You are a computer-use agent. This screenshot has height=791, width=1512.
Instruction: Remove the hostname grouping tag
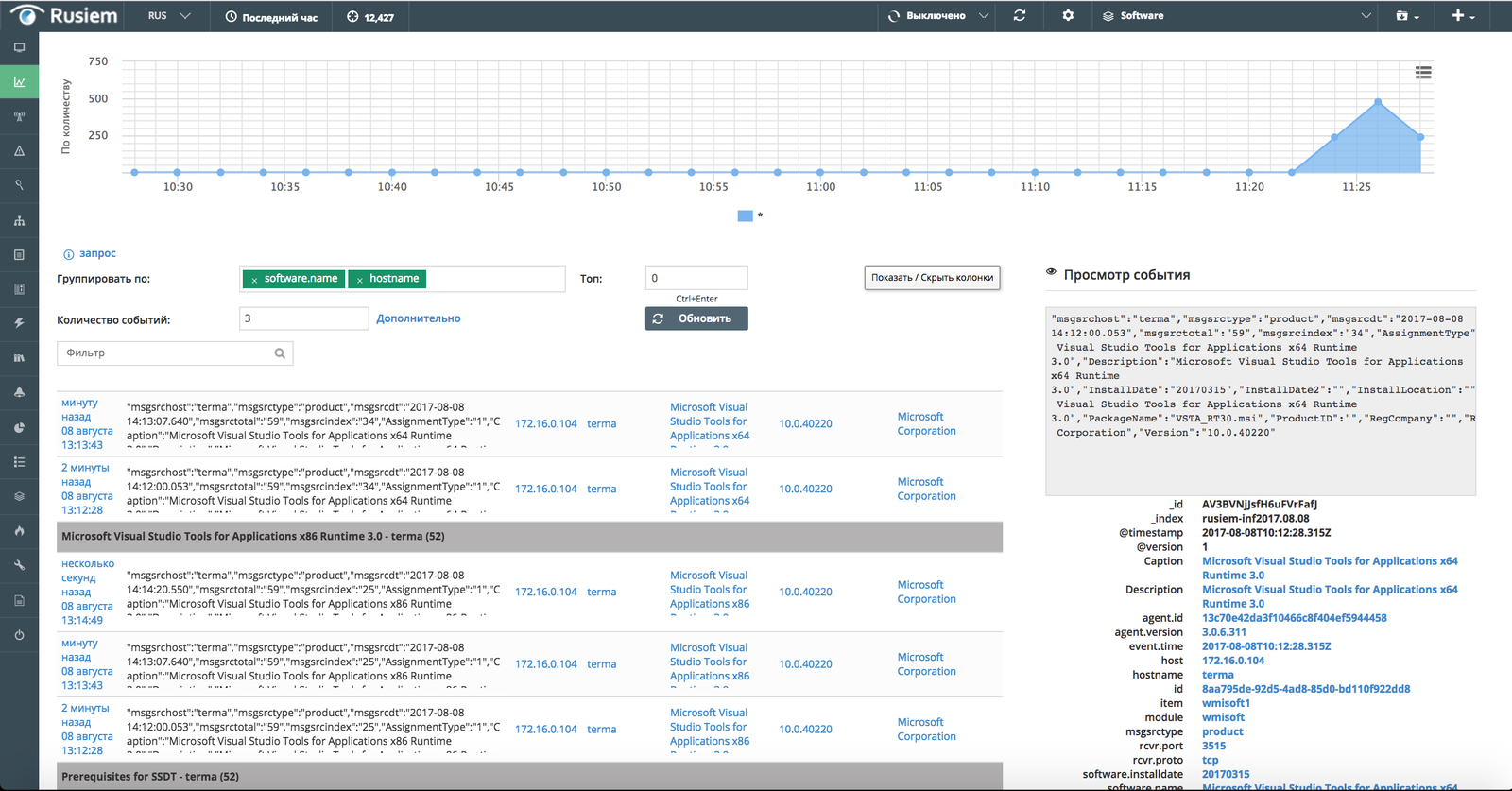click(360, 280)
